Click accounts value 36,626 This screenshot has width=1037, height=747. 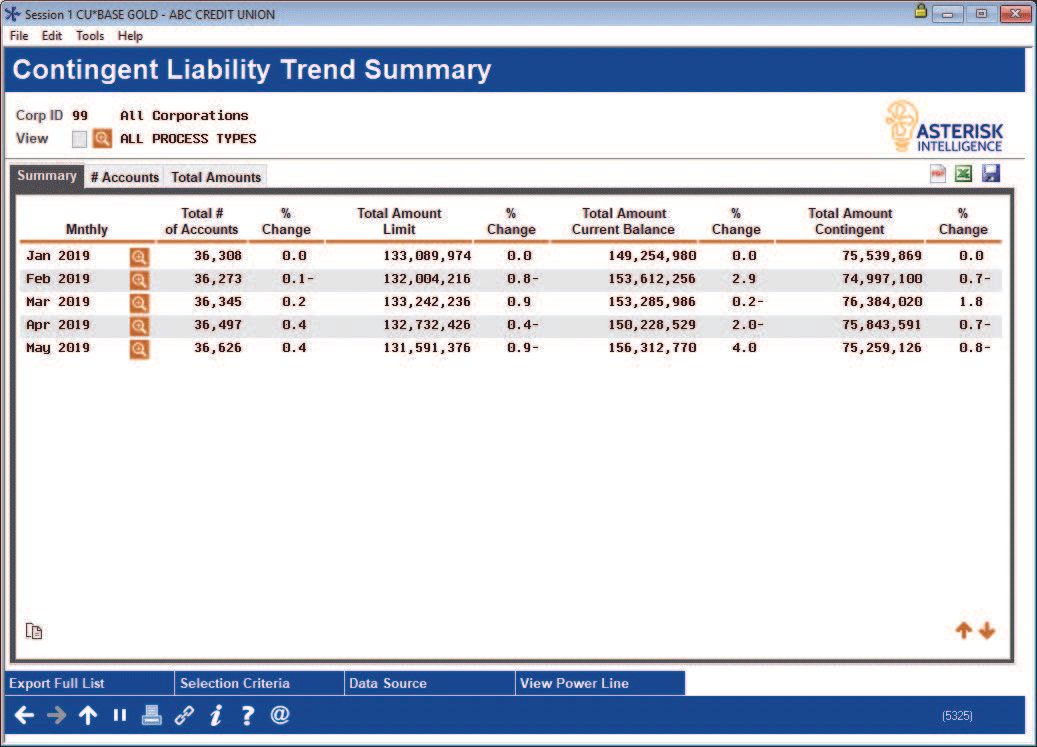(x=218, y=348)
